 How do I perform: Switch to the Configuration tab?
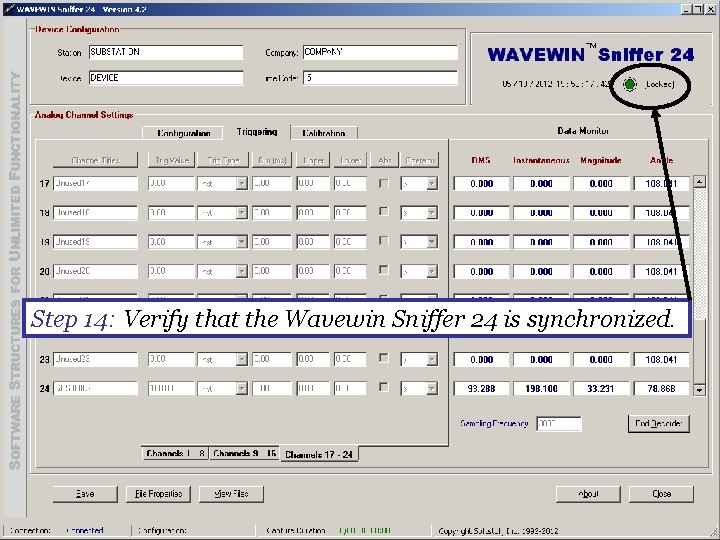(183, 133)
